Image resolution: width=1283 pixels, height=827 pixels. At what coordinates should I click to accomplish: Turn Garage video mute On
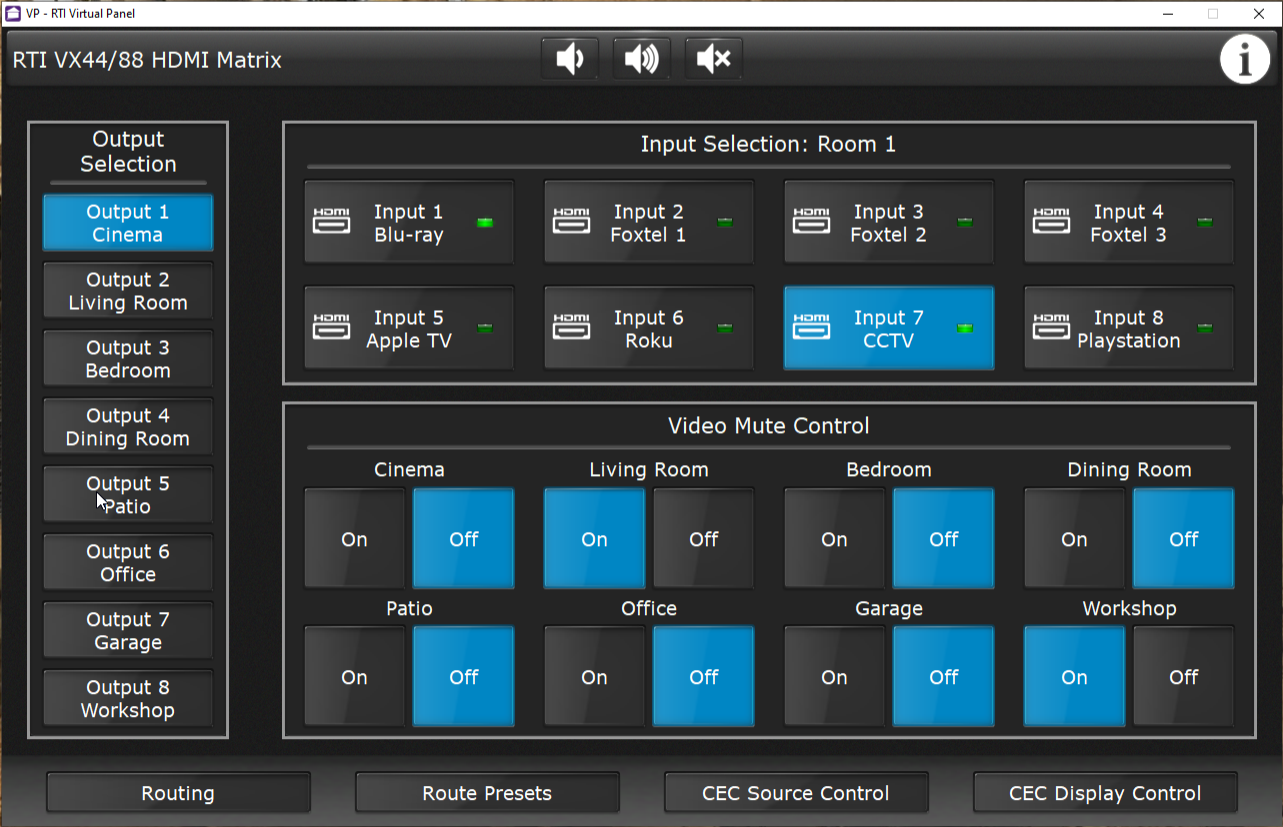click(835, 677)
